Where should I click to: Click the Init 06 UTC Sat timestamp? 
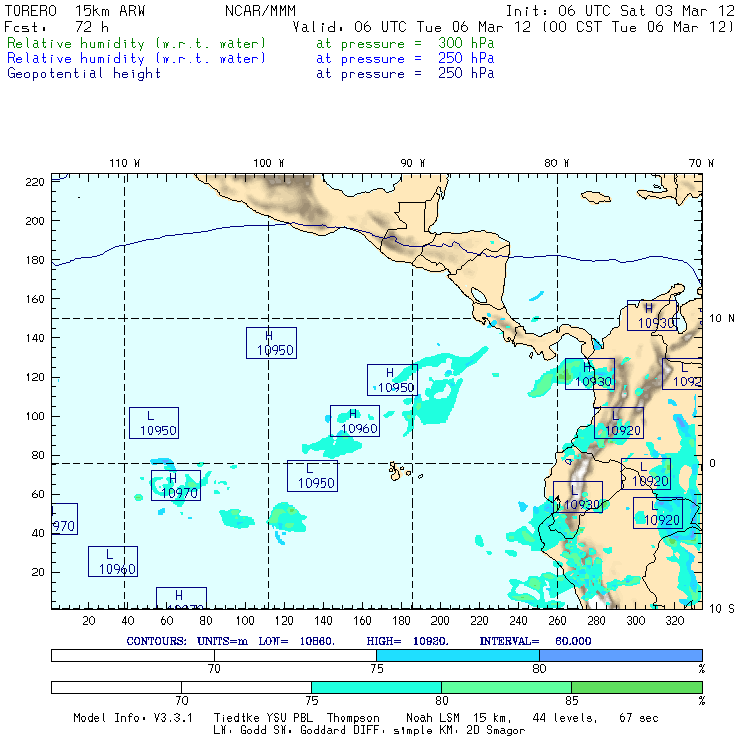(x=620, y=11)
